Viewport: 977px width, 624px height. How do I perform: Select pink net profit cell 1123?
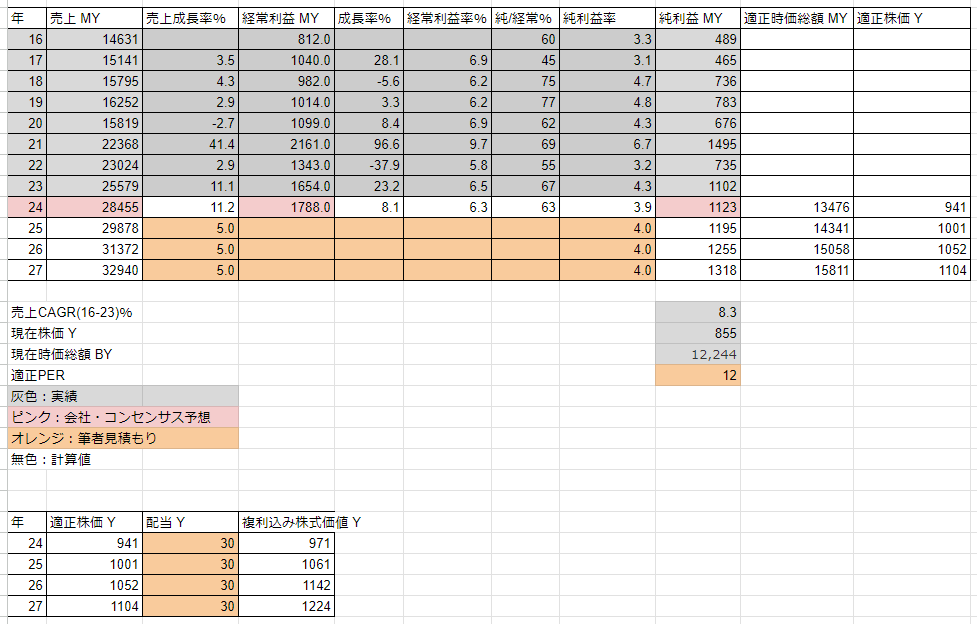tap(698, 207)
